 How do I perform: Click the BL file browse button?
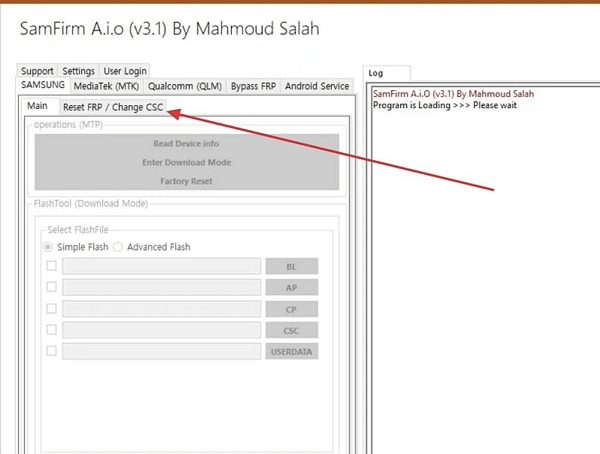tap(291, 267)
